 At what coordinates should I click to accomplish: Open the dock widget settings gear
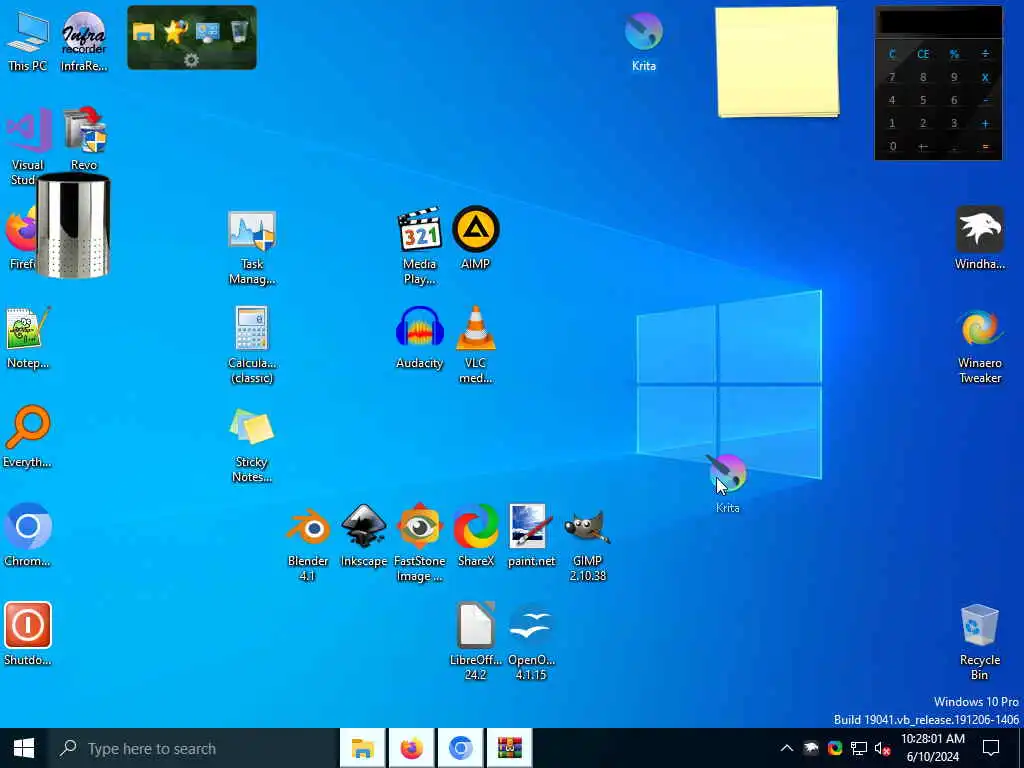[191, 60]
